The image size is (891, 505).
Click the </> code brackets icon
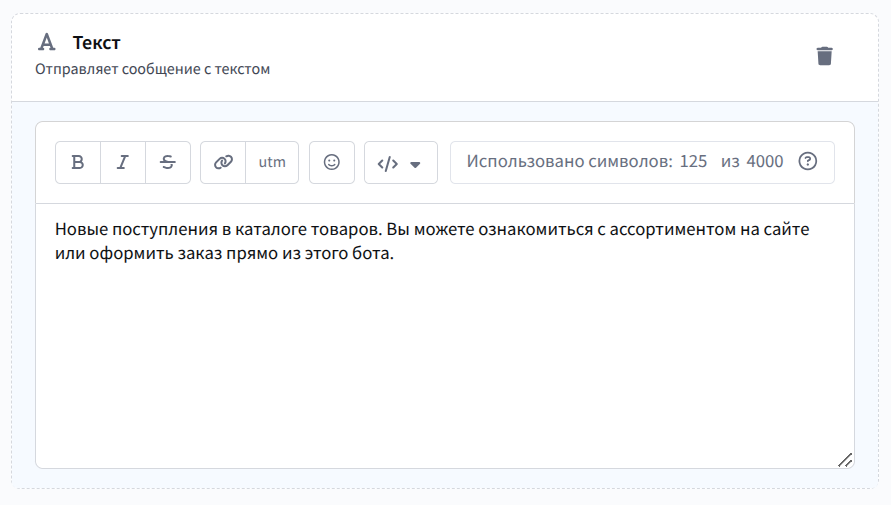point(388,163)
